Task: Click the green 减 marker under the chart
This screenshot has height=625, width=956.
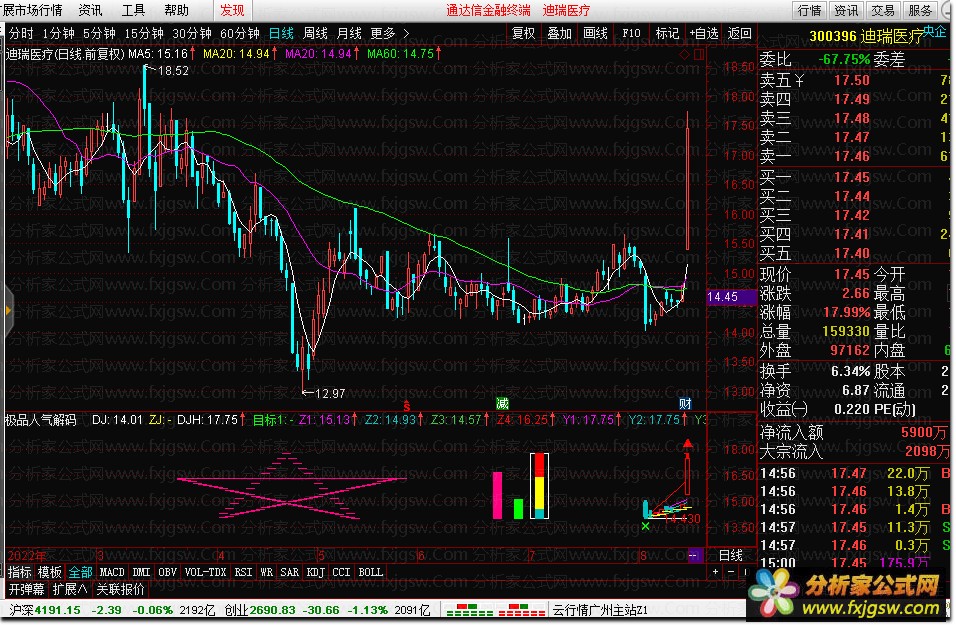Action: (502, 404)
